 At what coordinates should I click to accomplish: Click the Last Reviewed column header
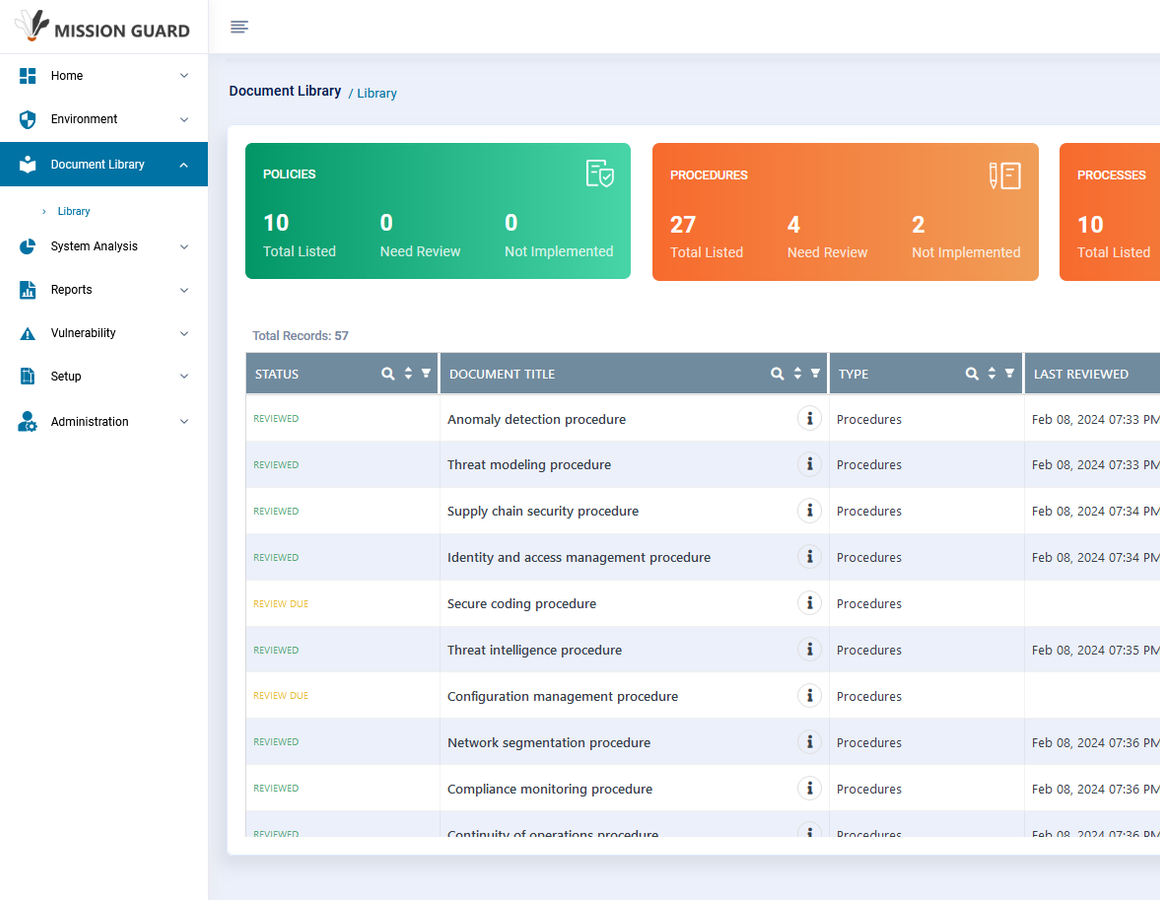(1092, 373)
